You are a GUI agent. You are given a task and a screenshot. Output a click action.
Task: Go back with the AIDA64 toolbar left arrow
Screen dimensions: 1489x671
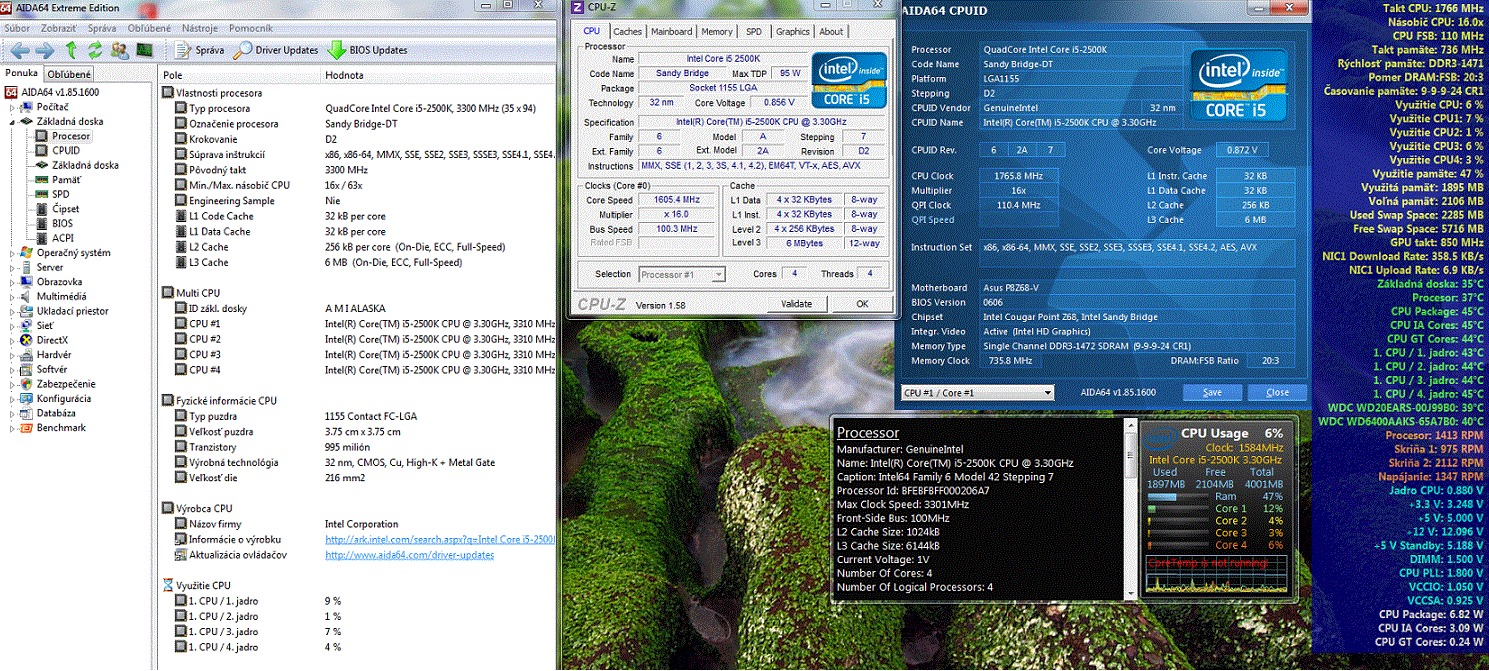[x=18, y=50]
